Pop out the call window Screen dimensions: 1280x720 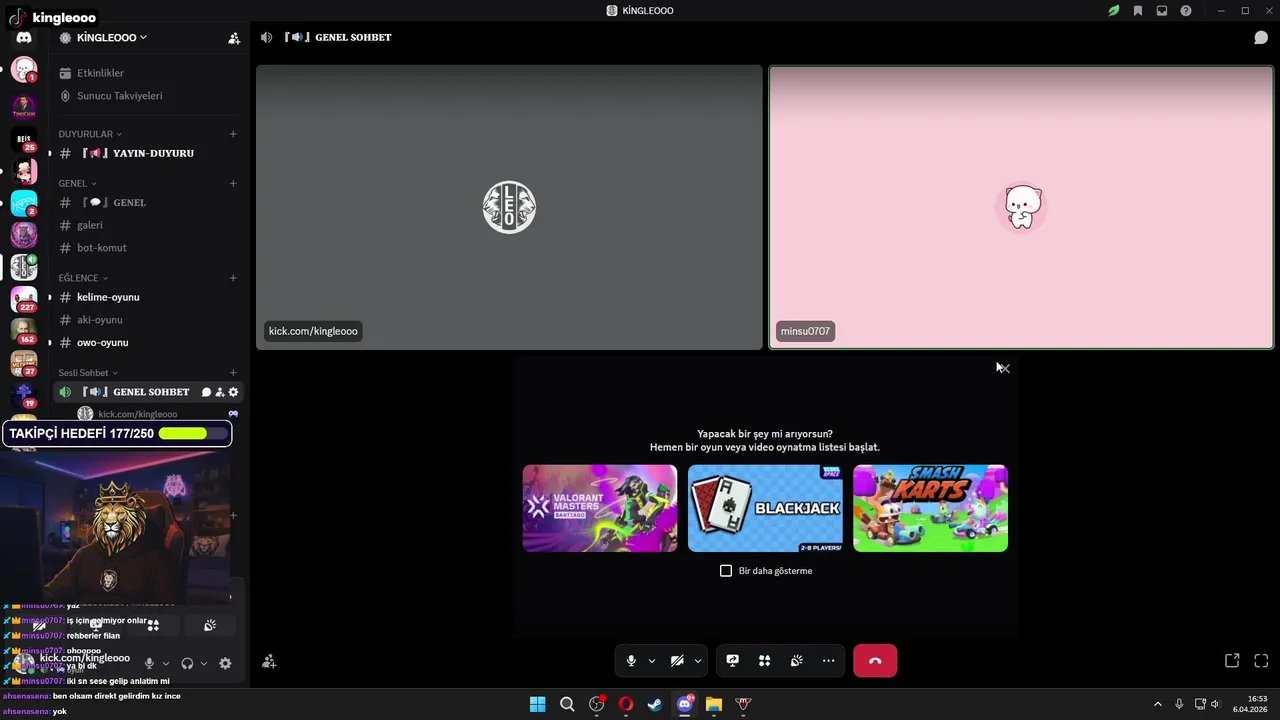coord(1232,661)
